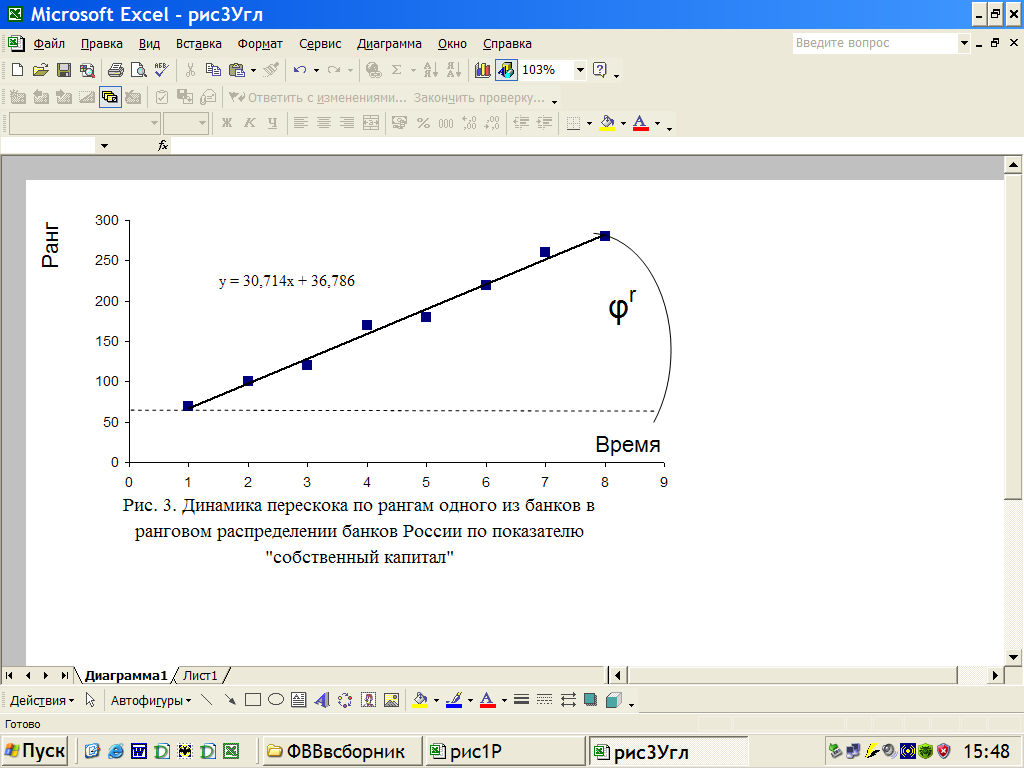Screen dimensions: 1024x768
Task: Undo the last action
Action: click(x=300, y=70)
